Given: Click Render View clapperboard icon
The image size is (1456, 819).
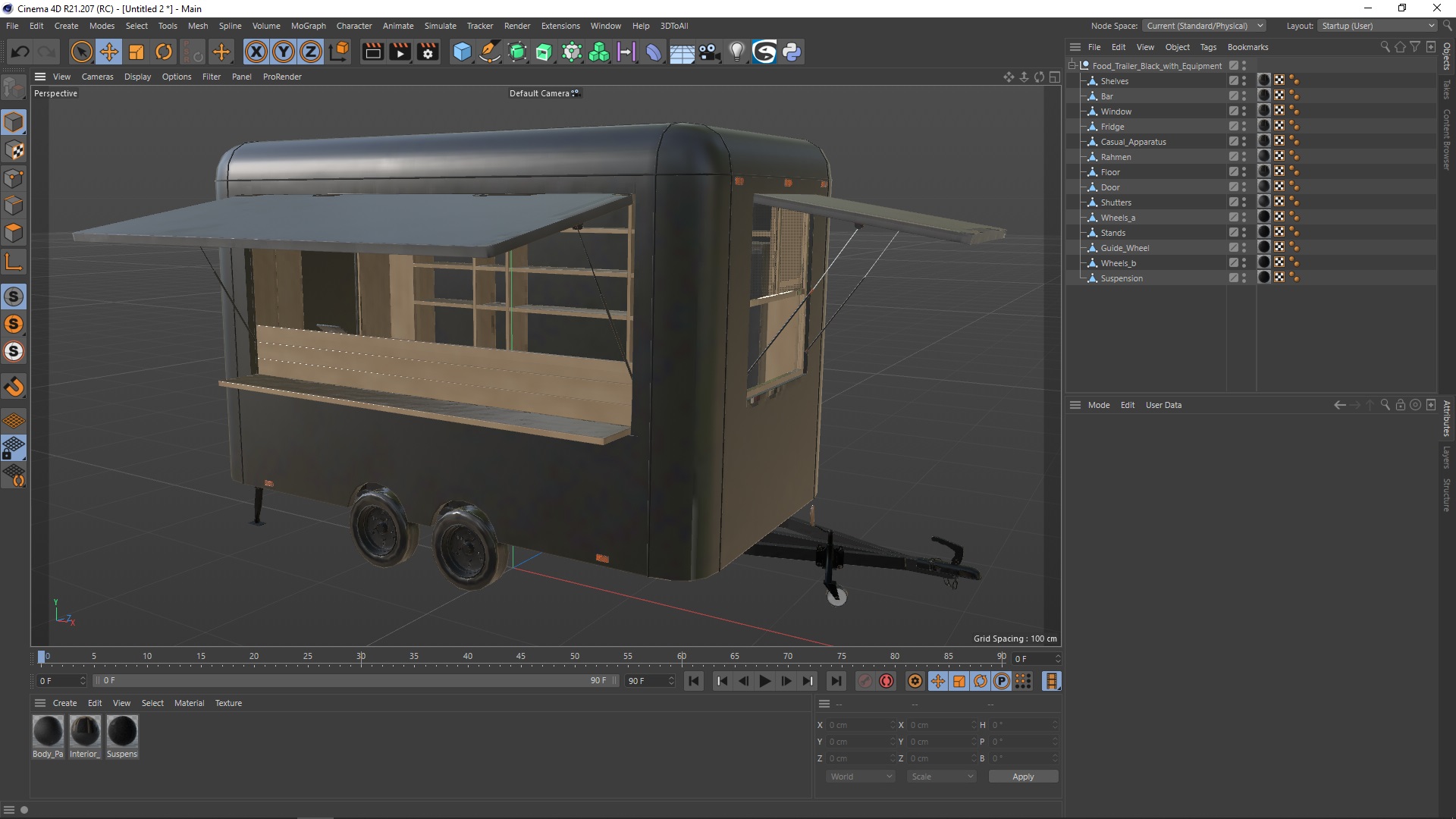Looking at the screenshot, I should pos(372,52).
